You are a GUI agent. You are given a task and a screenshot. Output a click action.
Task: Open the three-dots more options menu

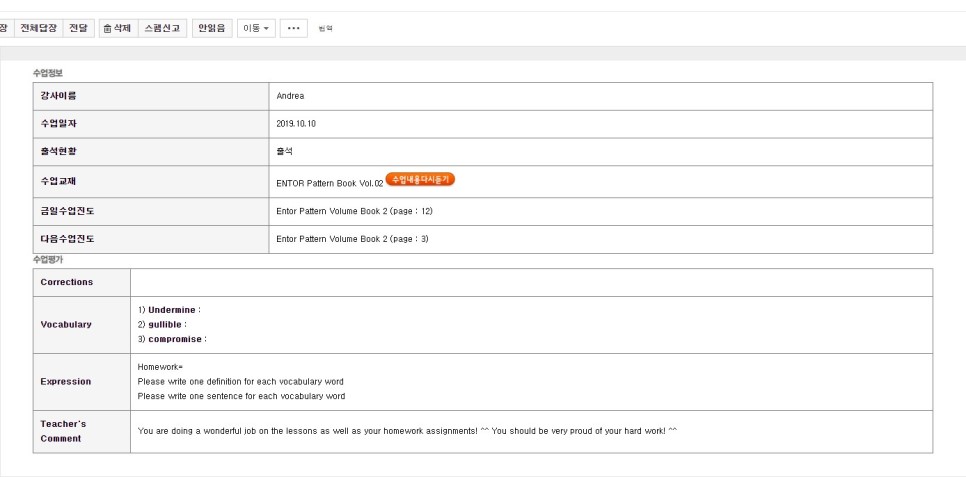pos(293,28)
